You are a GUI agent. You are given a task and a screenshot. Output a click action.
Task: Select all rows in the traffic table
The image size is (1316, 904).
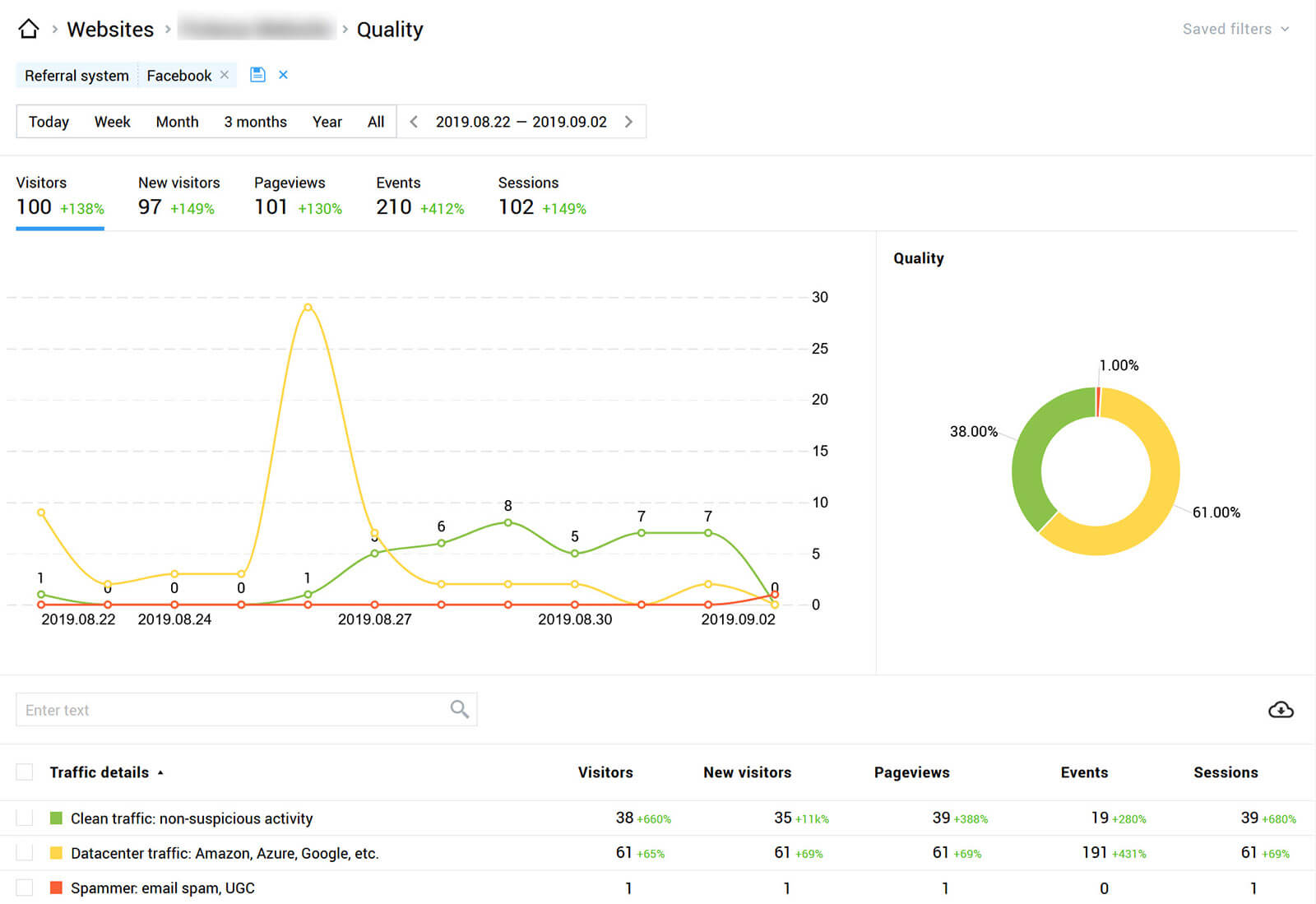24,772
